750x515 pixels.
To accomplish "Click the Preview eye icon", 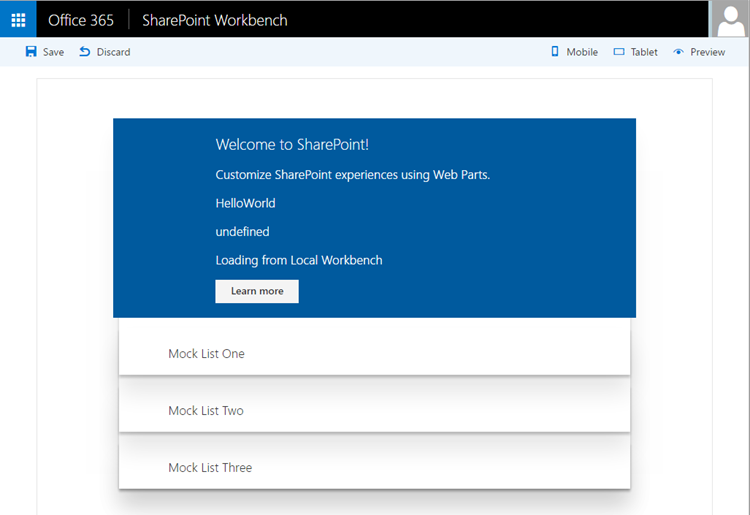I will (x=678, y=52).
